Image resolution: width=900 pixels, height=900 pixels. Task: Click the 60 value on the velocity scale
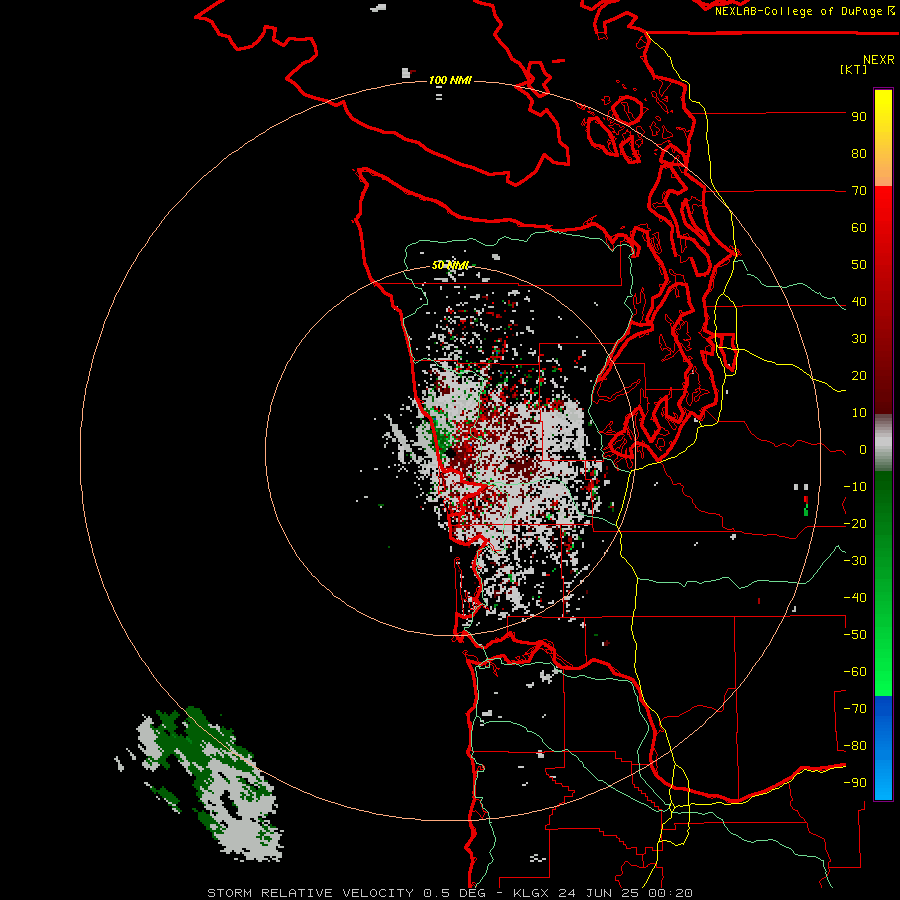pos(859,228)
